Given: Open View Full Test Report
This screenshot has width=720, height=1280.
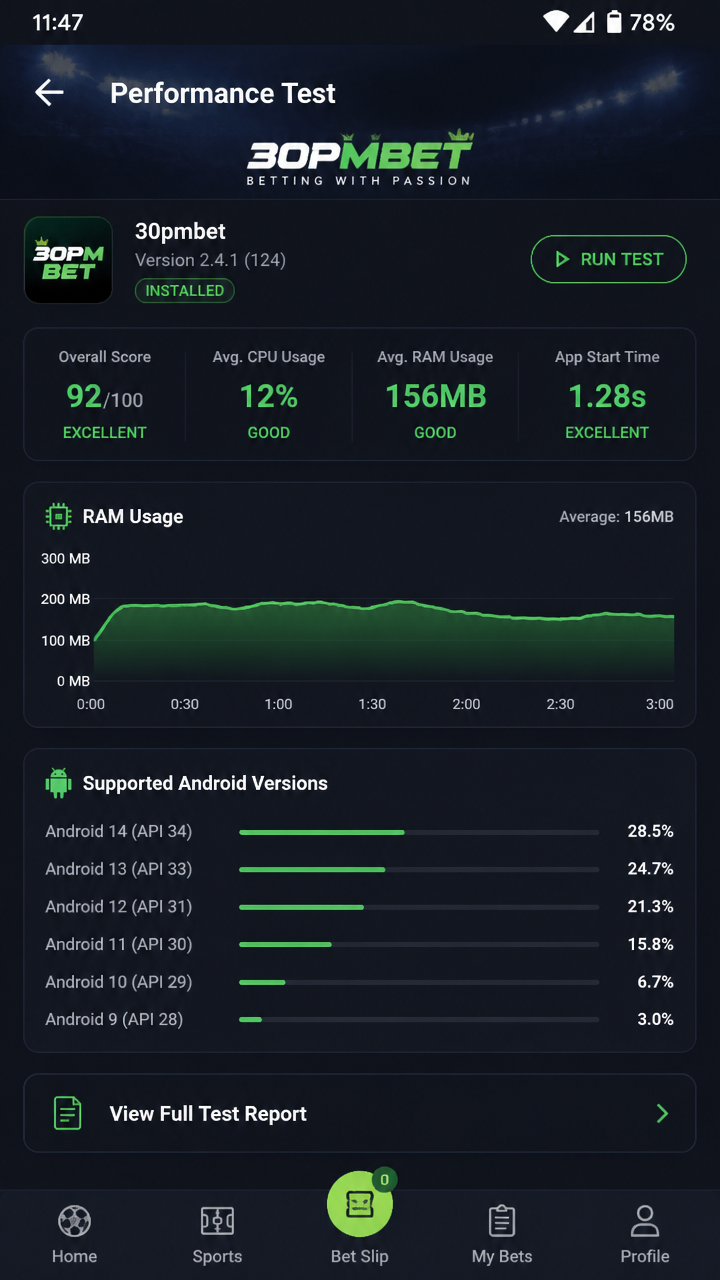Looking at the screenshot, I should [360, 1113].
